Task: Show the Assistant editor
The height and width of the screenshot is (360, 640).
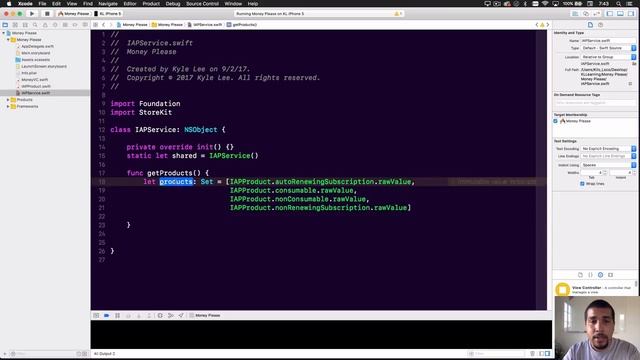Action: 586,13
